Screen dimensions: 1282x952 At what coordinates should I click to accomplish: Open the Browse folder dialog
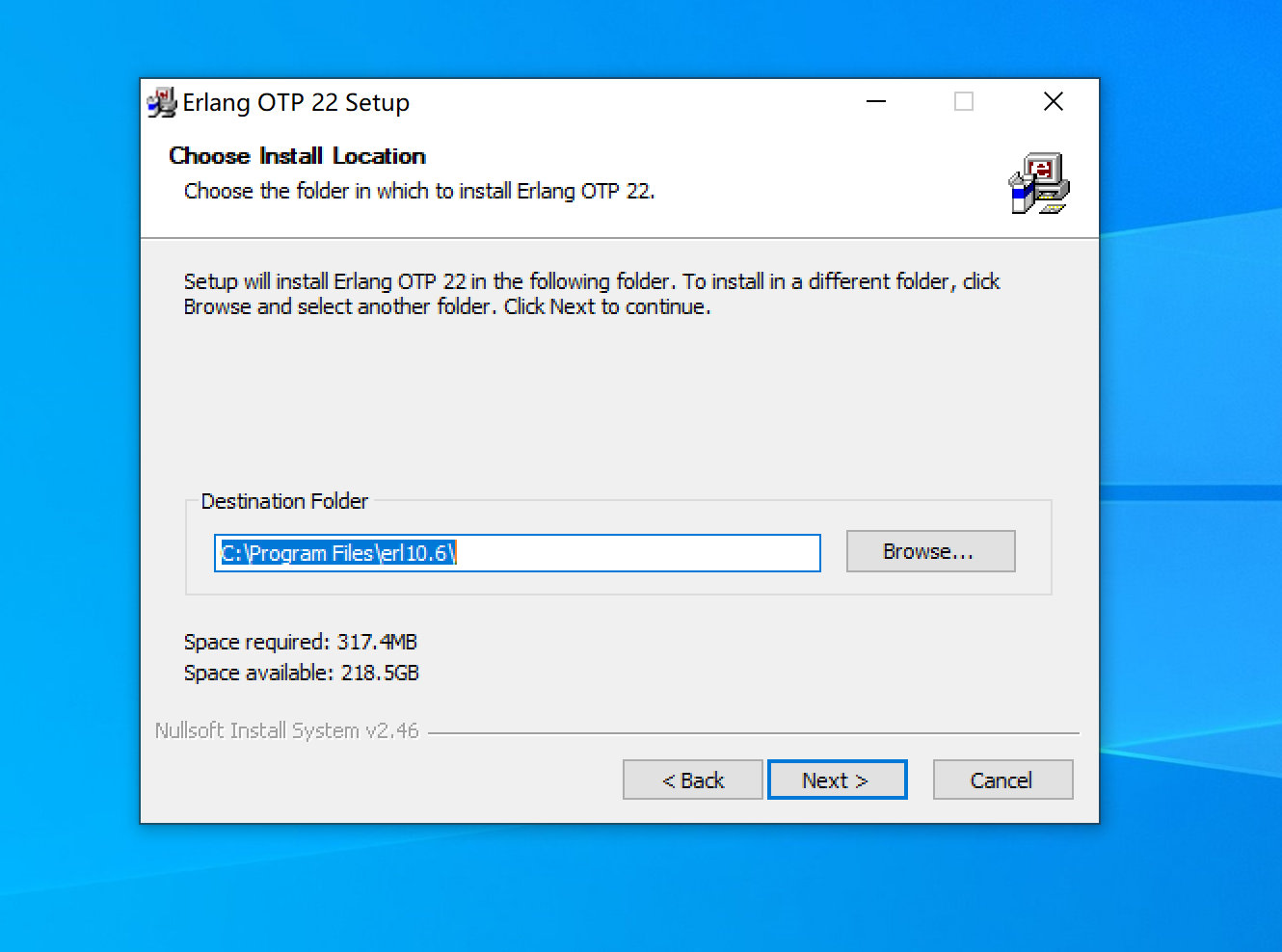930,551
